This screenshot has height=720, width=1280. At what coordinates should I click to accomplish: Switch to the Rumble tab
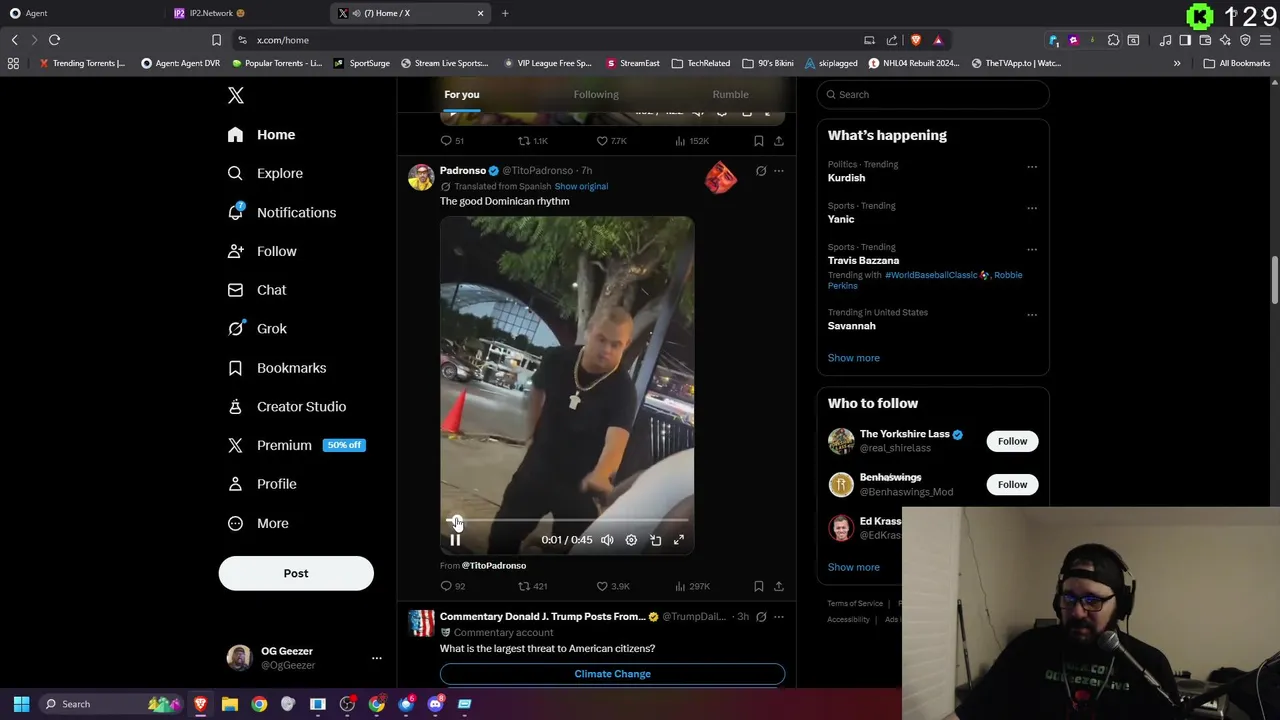pyautogui.click(x=730, y=94)
